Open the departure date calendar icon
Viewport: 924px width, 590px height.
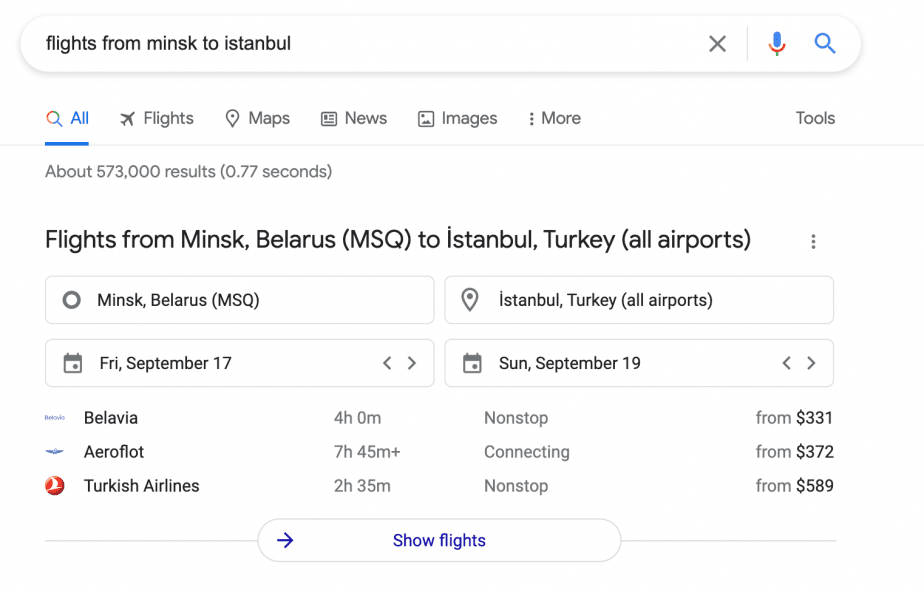pyautogui.click(x=73, y=363)
